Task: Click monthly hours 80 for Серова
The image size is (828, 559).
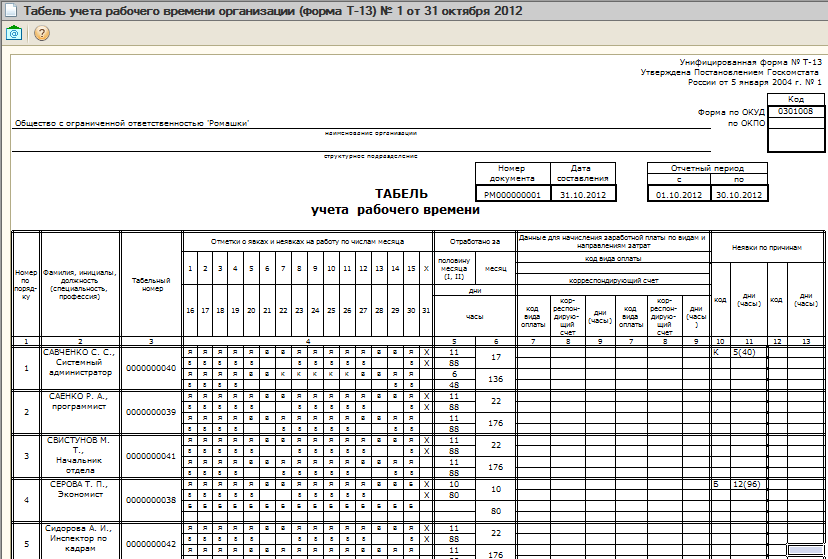Action: click(x=495, y=511)
